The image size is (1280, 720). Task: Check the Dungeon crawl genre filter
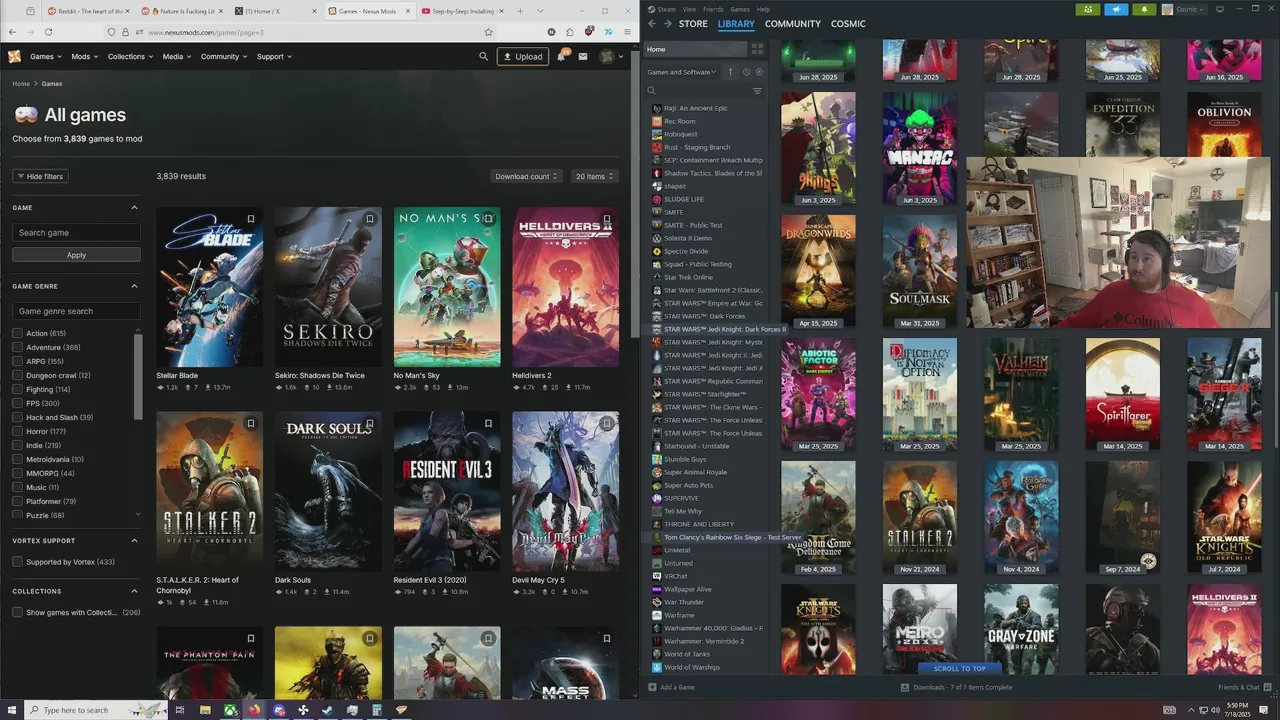pos(17,375)
